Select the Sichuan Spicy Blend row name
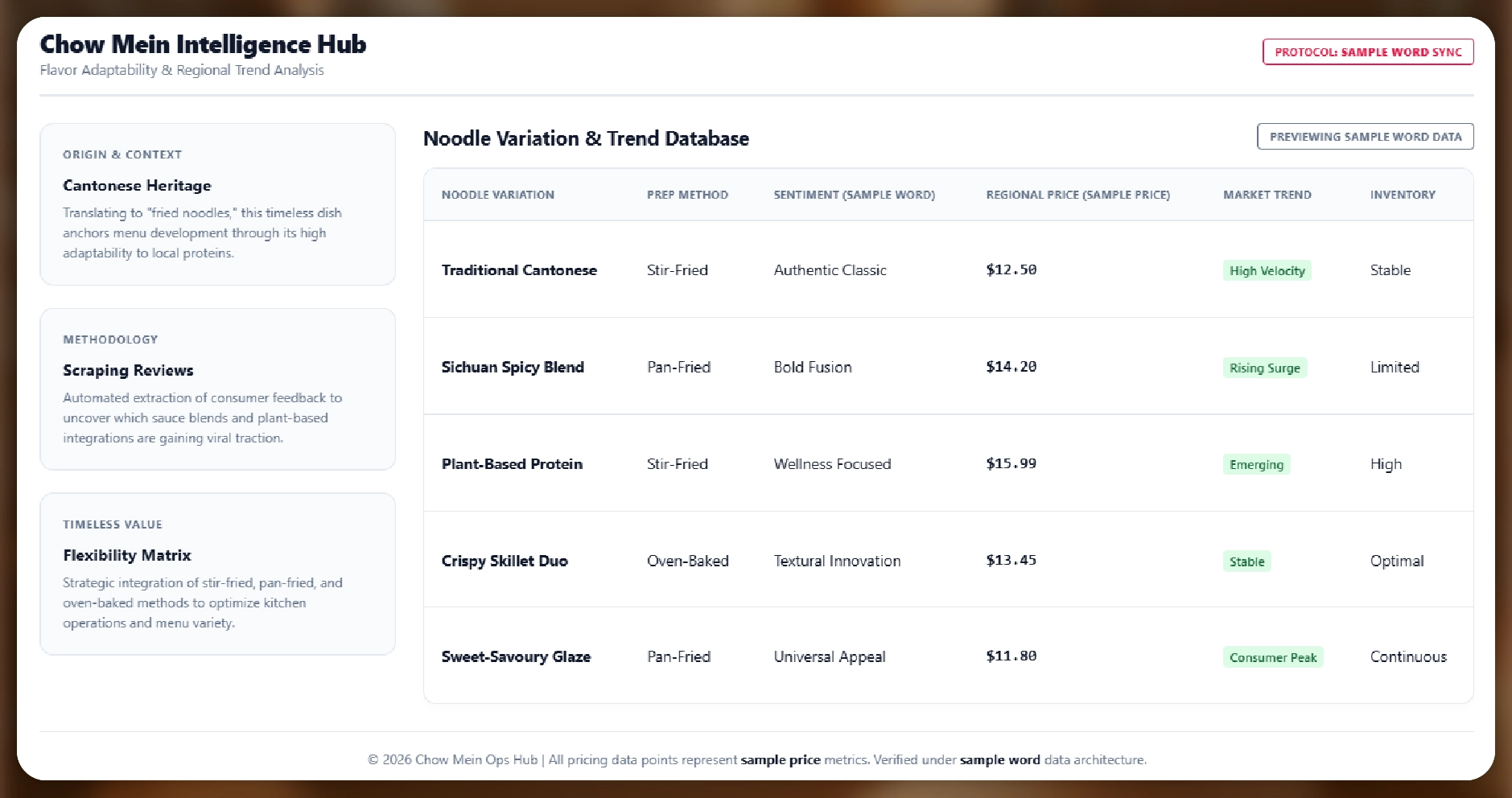Screen dimensions: 1512x798 (513, 368)
